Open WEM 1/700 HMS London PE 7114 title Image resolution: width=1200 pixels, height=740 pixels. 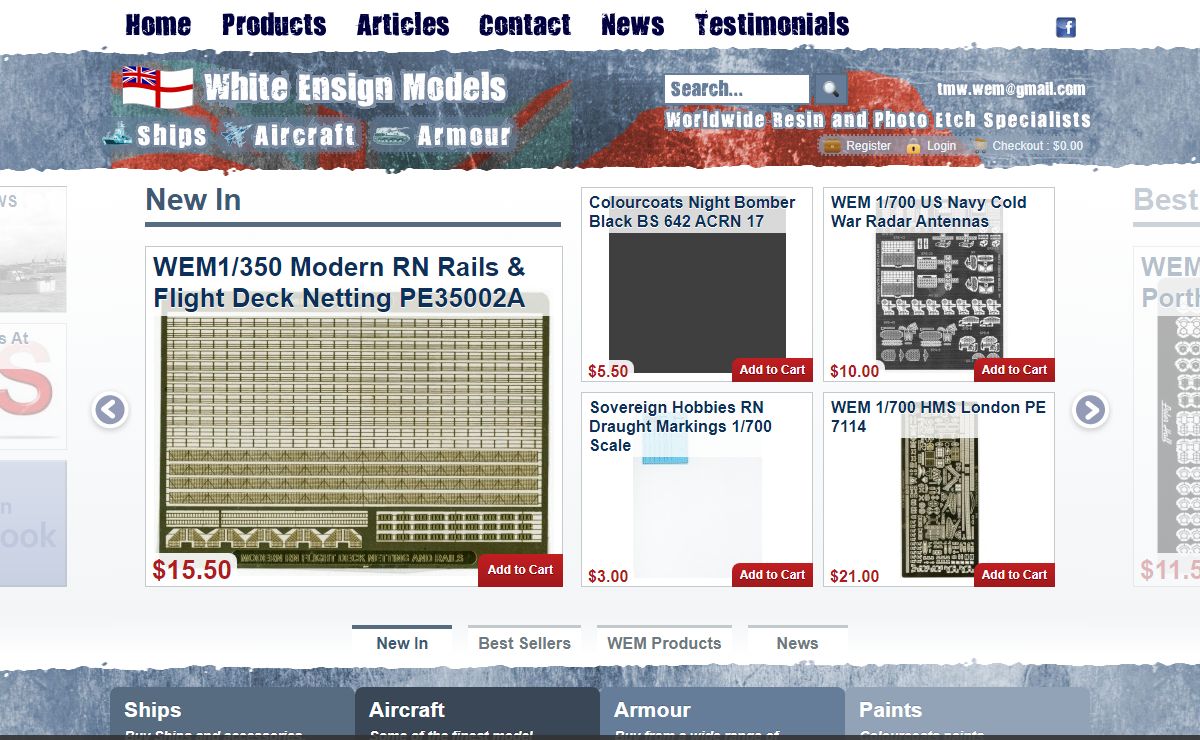click(938, 417)
